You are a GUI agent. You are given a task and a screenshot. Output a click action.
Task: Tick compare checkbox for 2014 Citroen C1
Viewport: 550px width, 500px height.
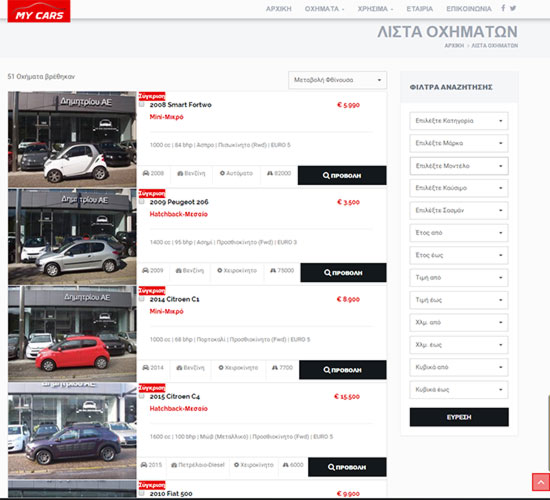[x=142, y=299]
